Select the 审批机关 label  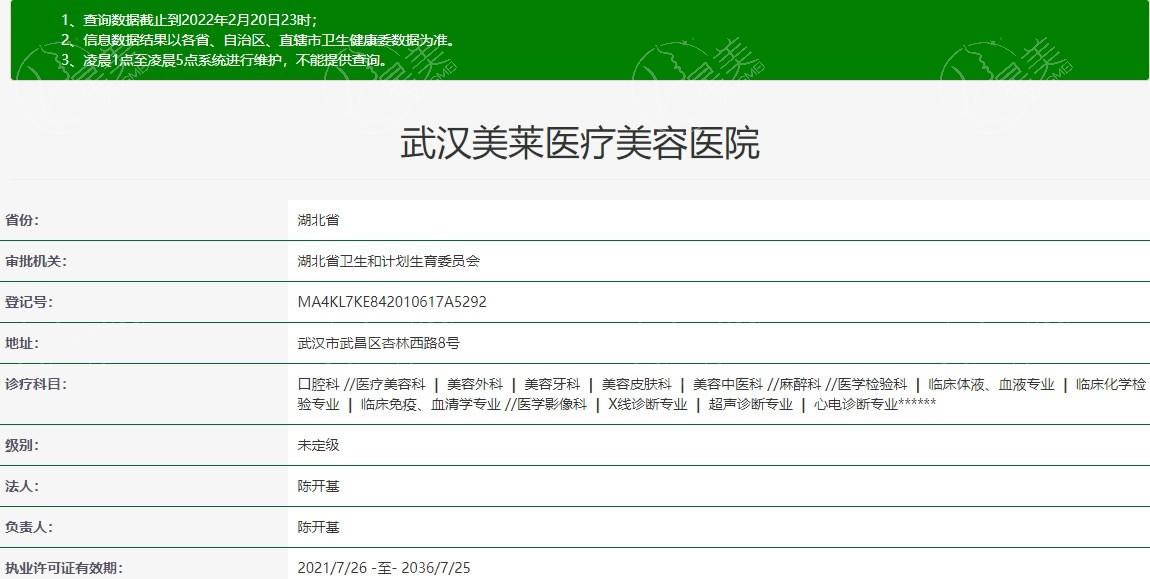[36, 261]
